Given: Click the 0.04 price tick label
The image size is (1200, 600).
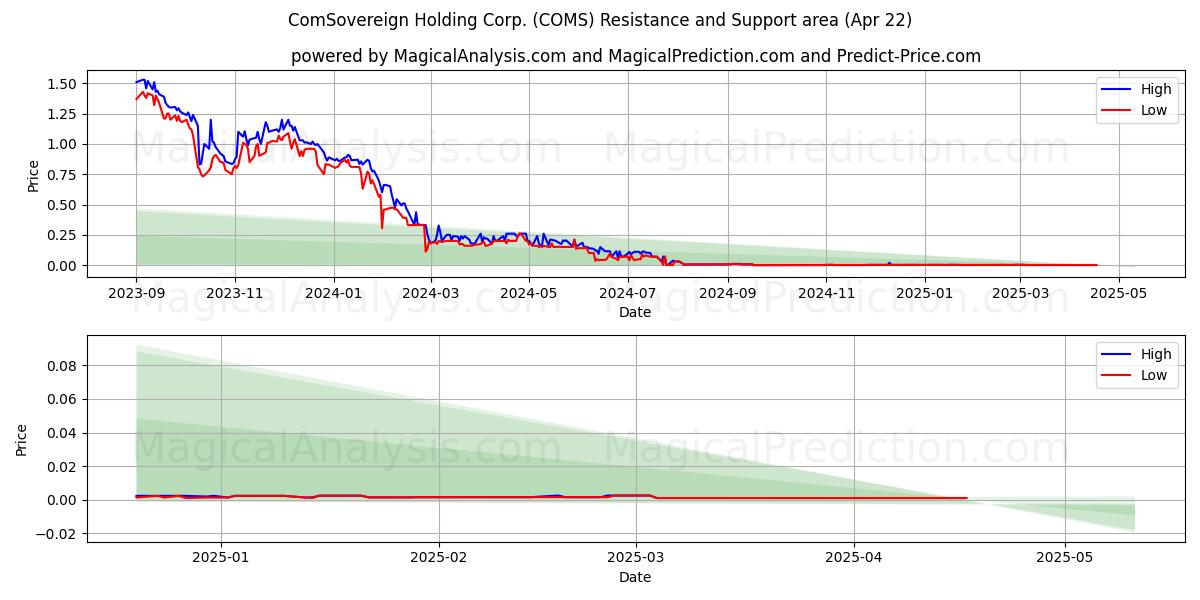Looking at the screenshot, I should 64,433.
